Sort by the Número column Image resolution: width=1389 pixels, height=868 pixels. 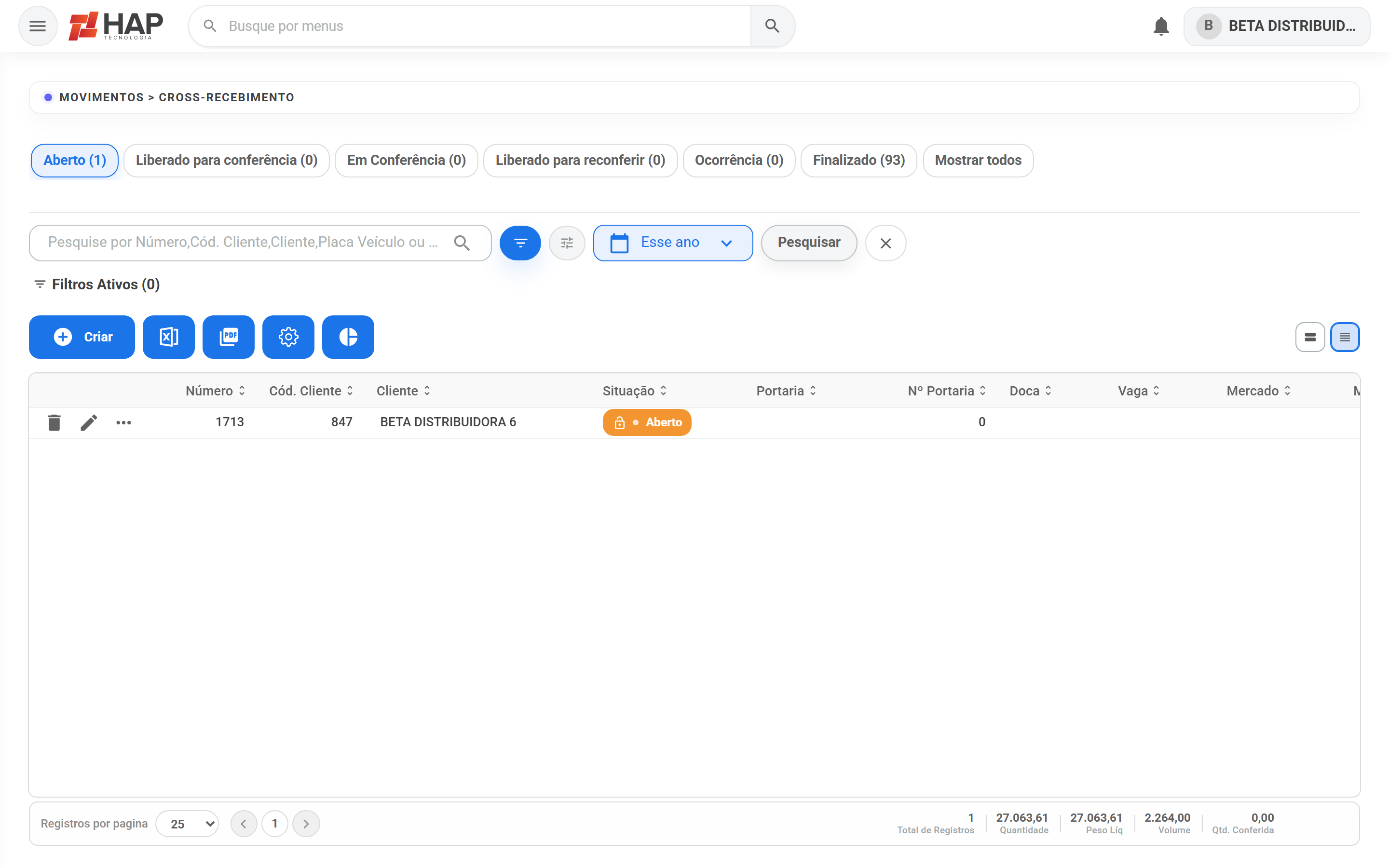pyautogui.click(x=216, y=391)
